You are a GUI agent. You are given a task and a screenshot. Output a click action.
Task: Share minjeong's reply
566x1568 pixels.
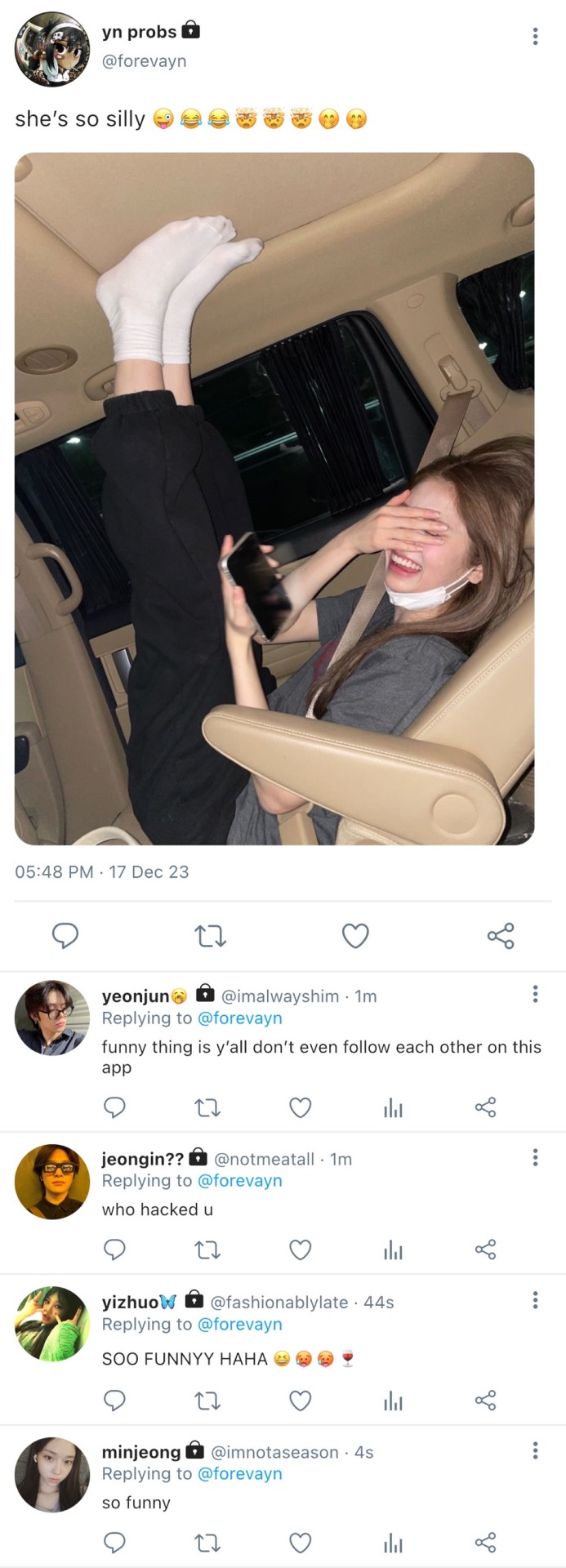pyautogui.click(x=485, y=1543)
